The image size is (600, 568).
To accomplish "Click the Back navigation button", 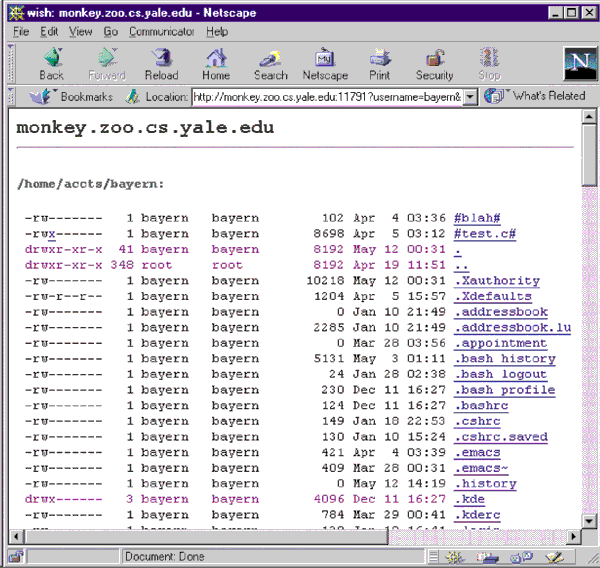I will tap(51, 64).
